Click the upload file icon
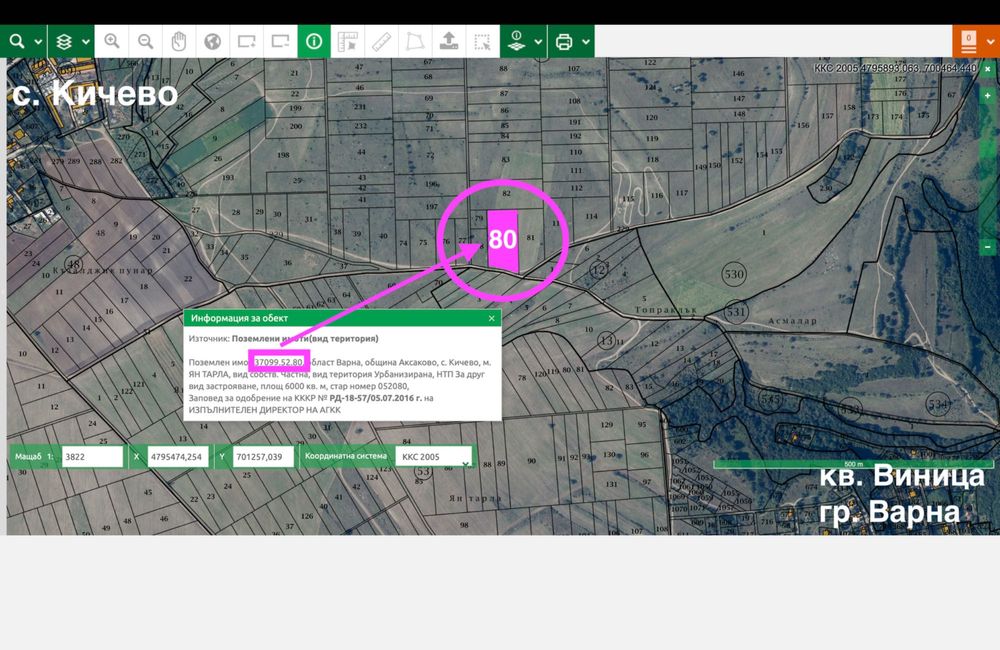 point(449,42)
